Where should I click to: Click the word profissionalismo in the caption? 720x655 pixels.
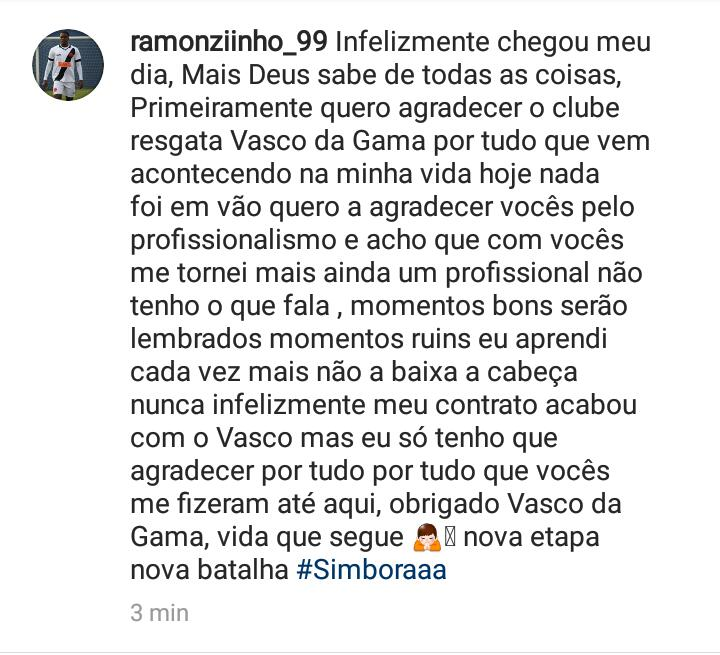233,241
